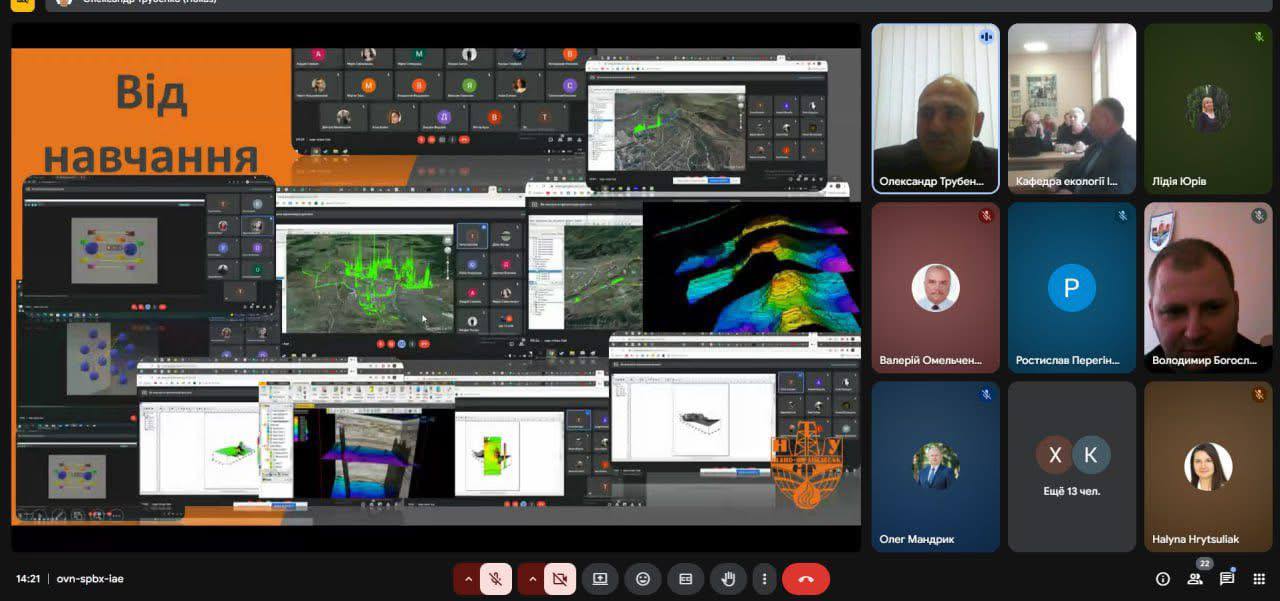Open the chat messages icon
The height and width of the screenshot is (601, 1280).
[x=1227, y=578]
